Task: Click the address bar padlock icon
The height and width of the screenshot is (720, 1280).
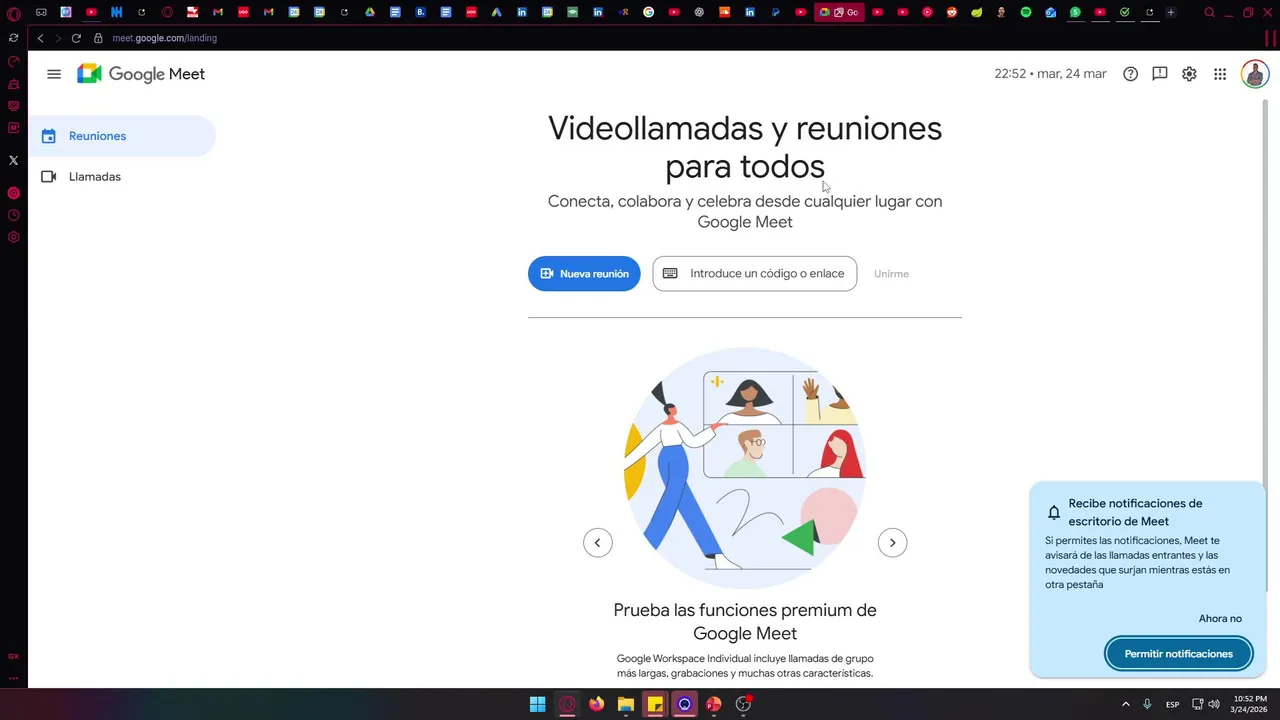Action: pos(98,38)
